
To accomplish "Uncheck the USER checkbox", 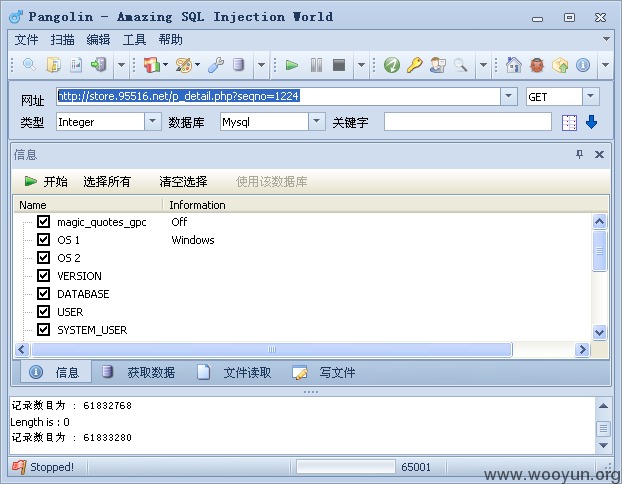I will coord(43,311).
